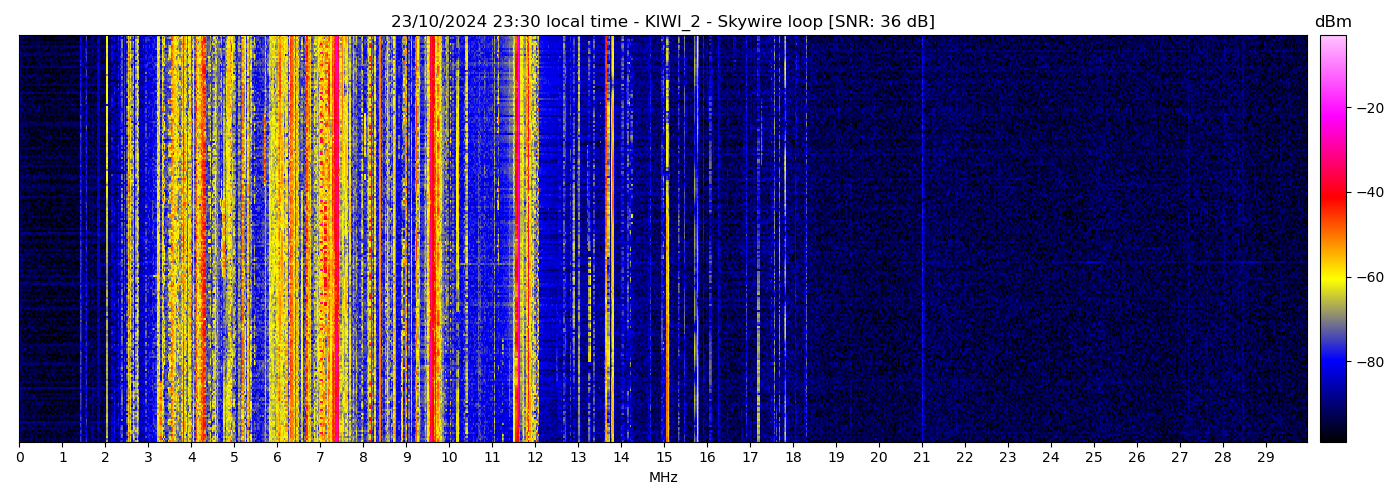
Task: Click the red band near 7.3 MHz
Action: [x=335, y=240]
